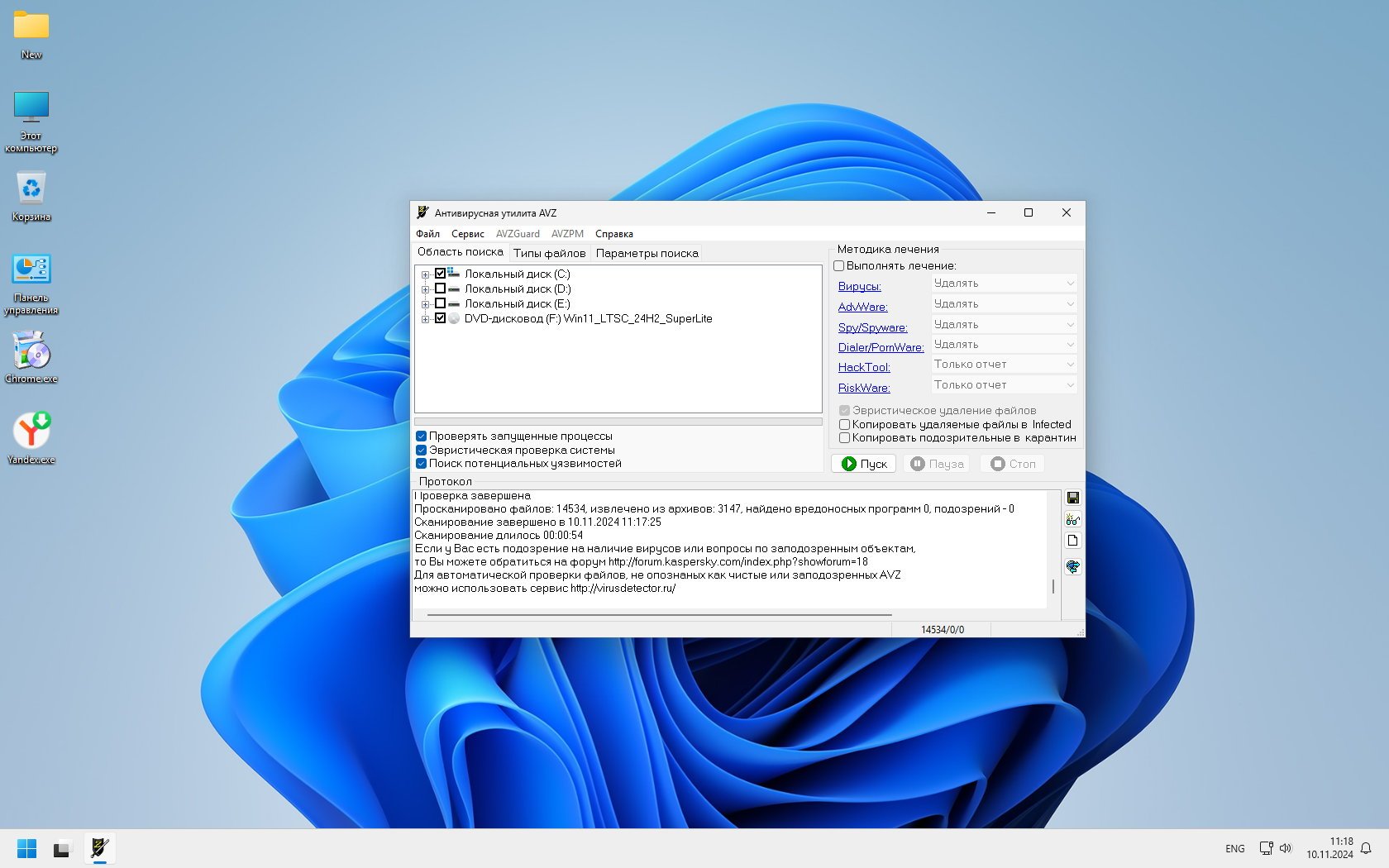Image resolution: width=1389 pixels, height=868 pixels.
Task: Open the Windows Start menu
Action: coord(26,848)
